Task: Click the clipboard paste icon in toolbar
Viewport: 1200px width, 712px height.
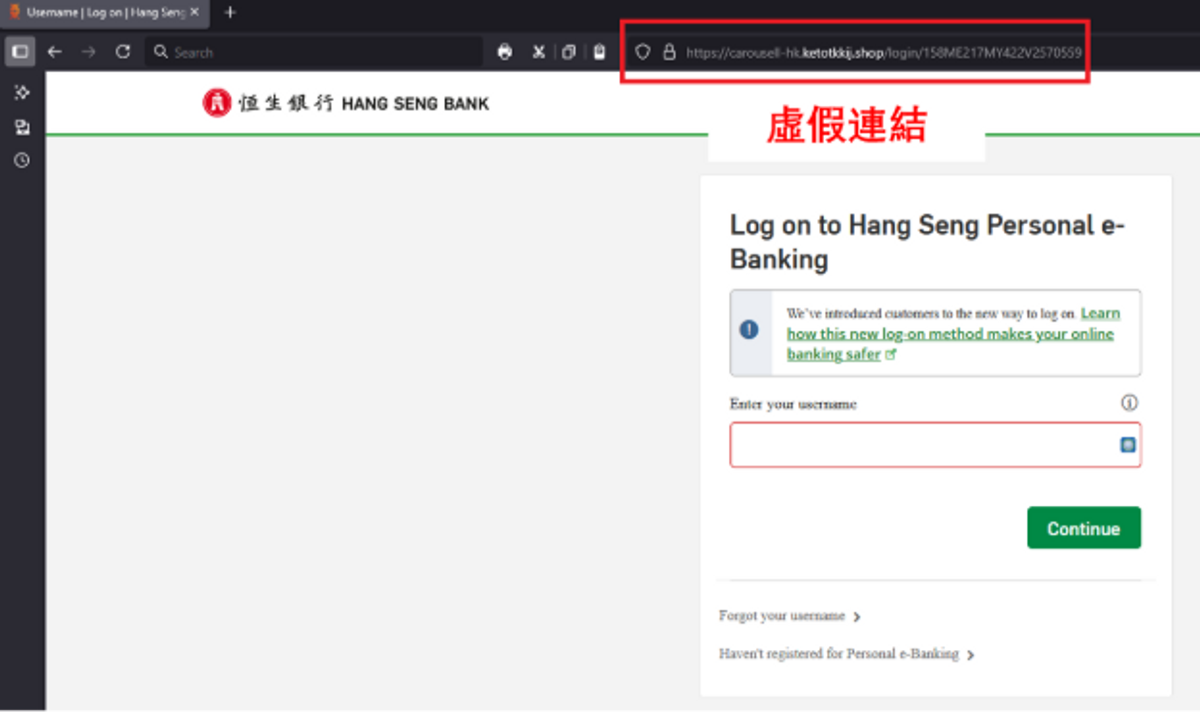Action: (x=599, y=52)
